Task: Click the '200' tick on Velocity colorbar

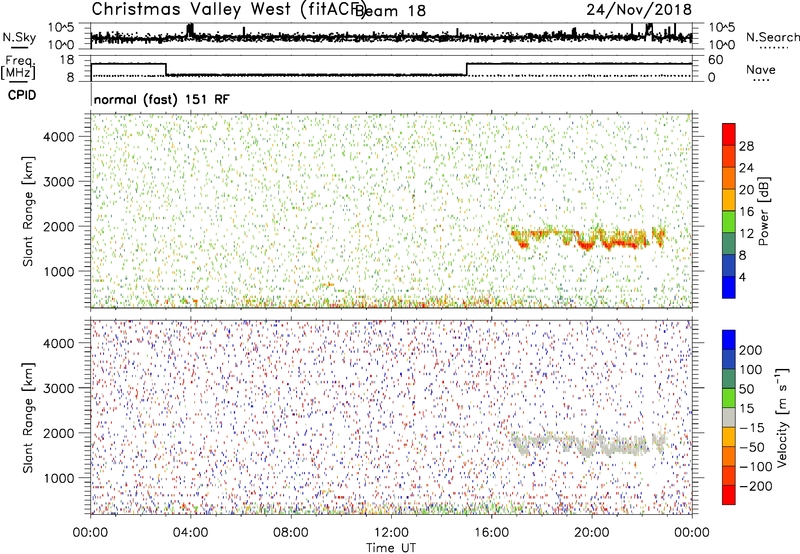Action: click(751, 350)
